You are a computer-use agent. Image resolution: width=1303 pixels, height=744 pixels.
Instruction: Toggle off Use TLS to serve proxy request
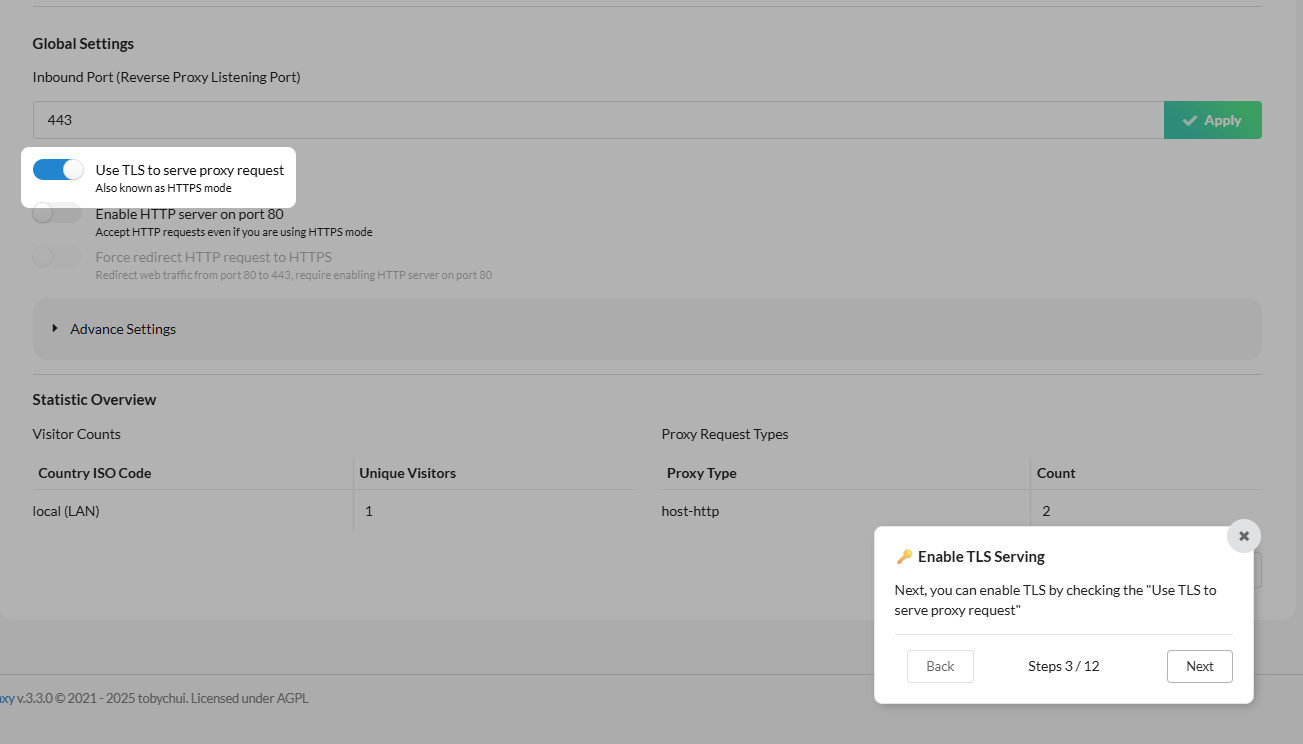[58, 170]
